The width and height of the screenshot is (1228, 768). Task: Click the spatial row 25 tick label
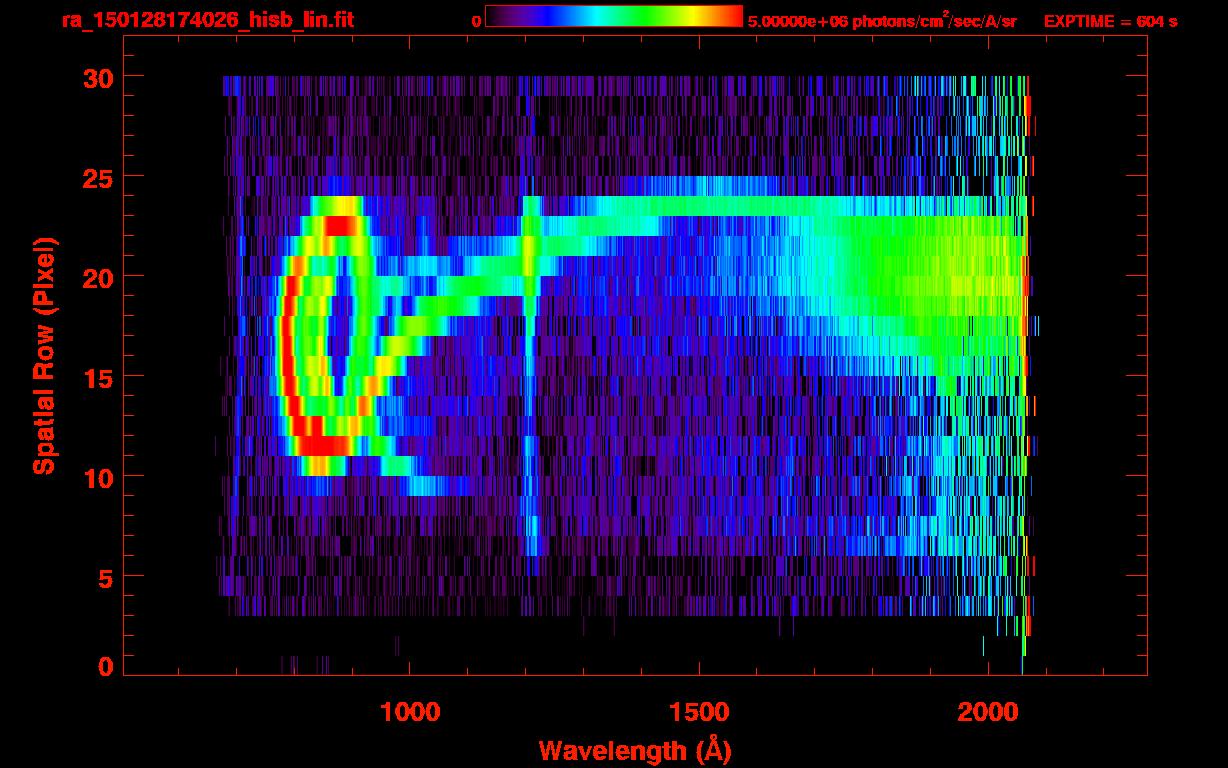click(x=97, y=177)
